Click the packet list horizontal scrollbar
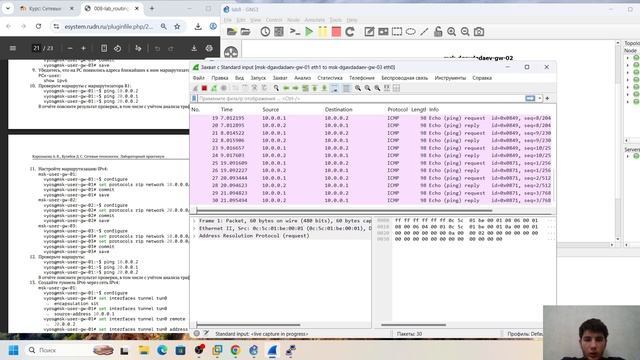Viewport: 640px width, 360px height. point(344,211)
